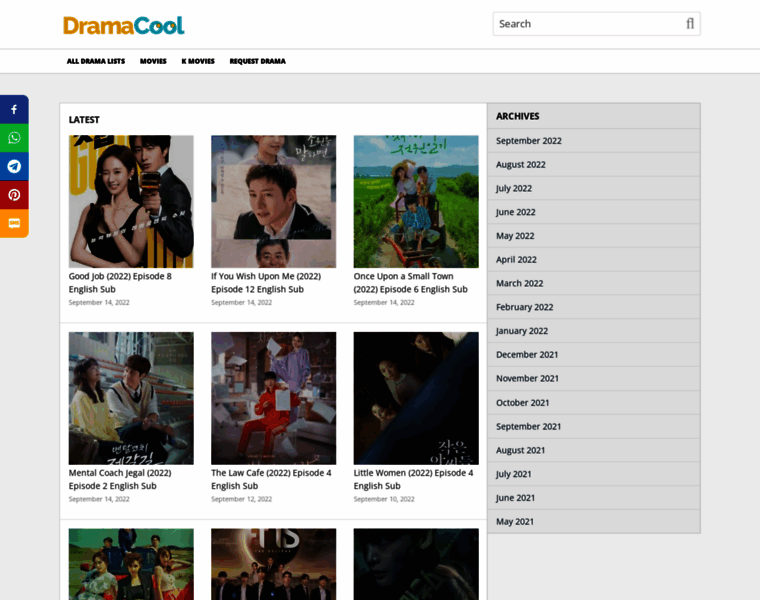The image size is (760, 600).
Task: Open bottom-row poster with colorful group cast
Action: click(x=131, y=564)
